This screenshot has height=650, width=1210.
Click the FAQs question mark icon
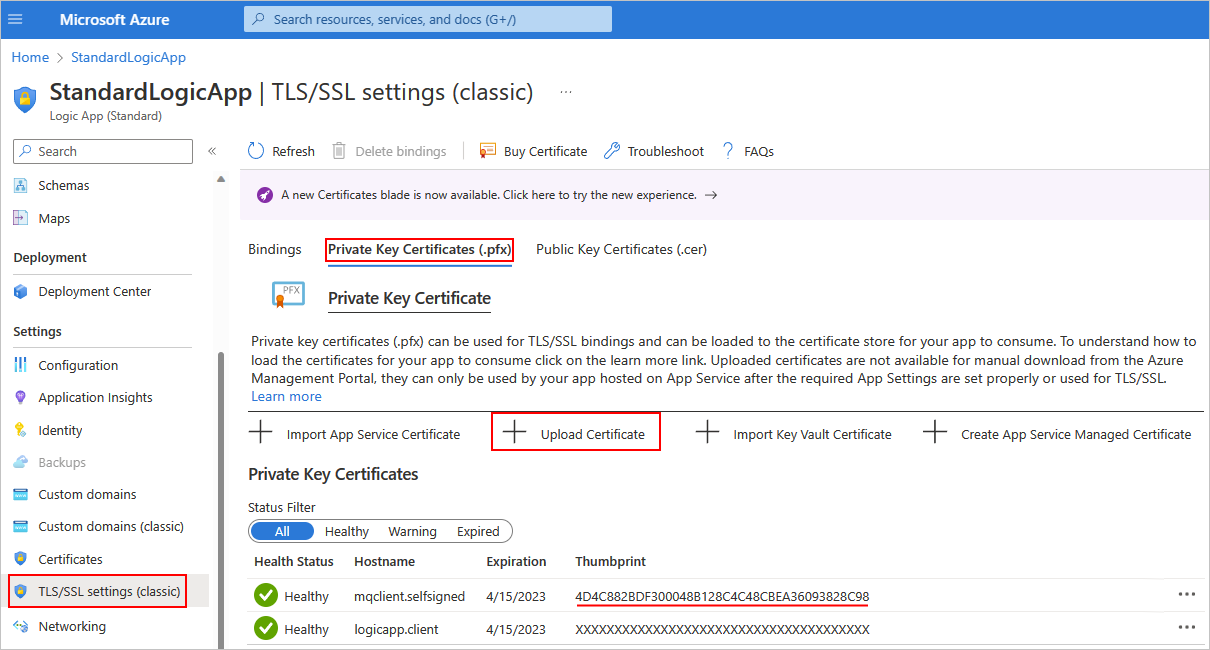click(x=728, y=151)
